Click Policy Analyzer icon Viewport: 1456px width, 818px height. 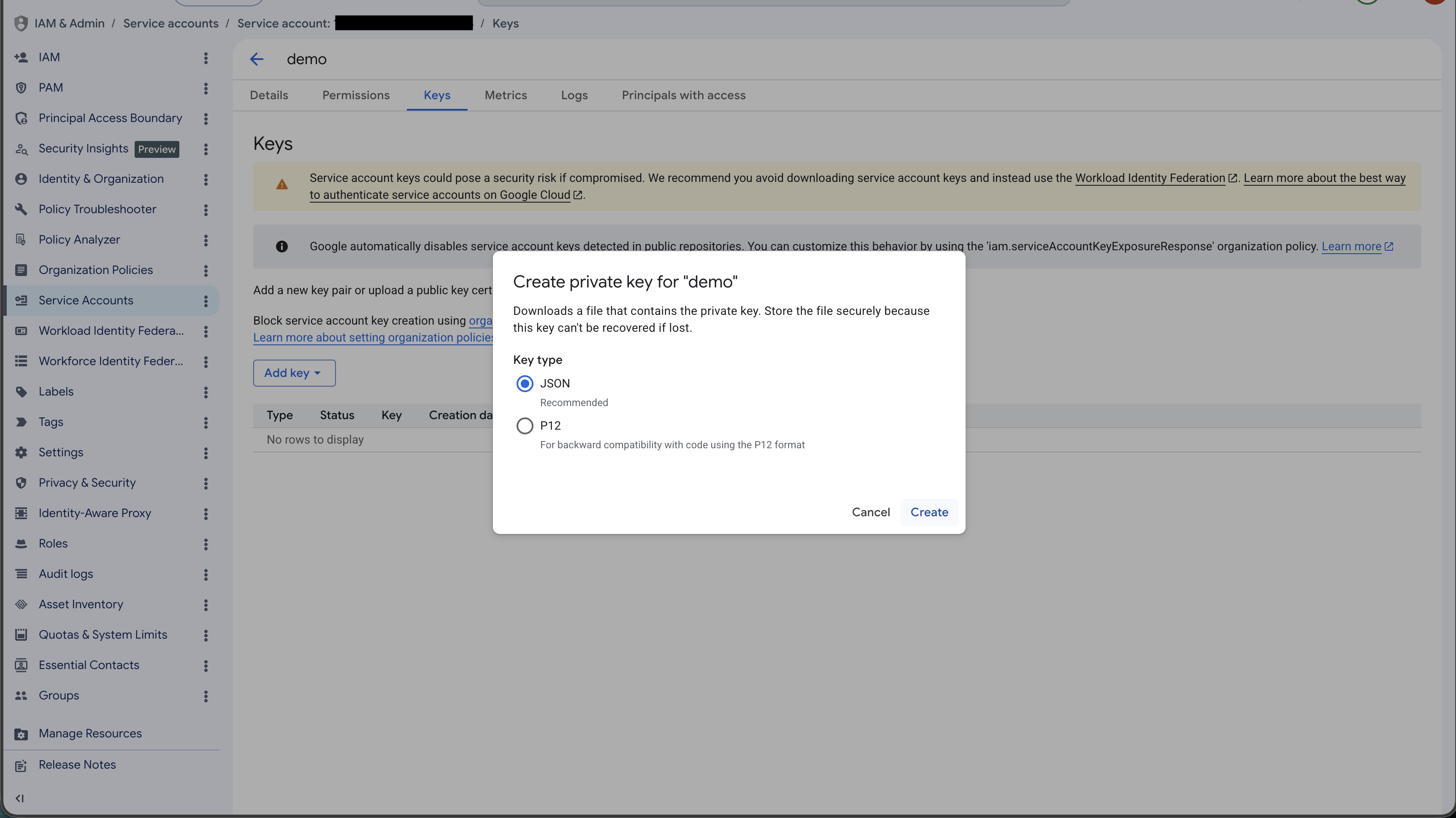(x=21, y=240)
